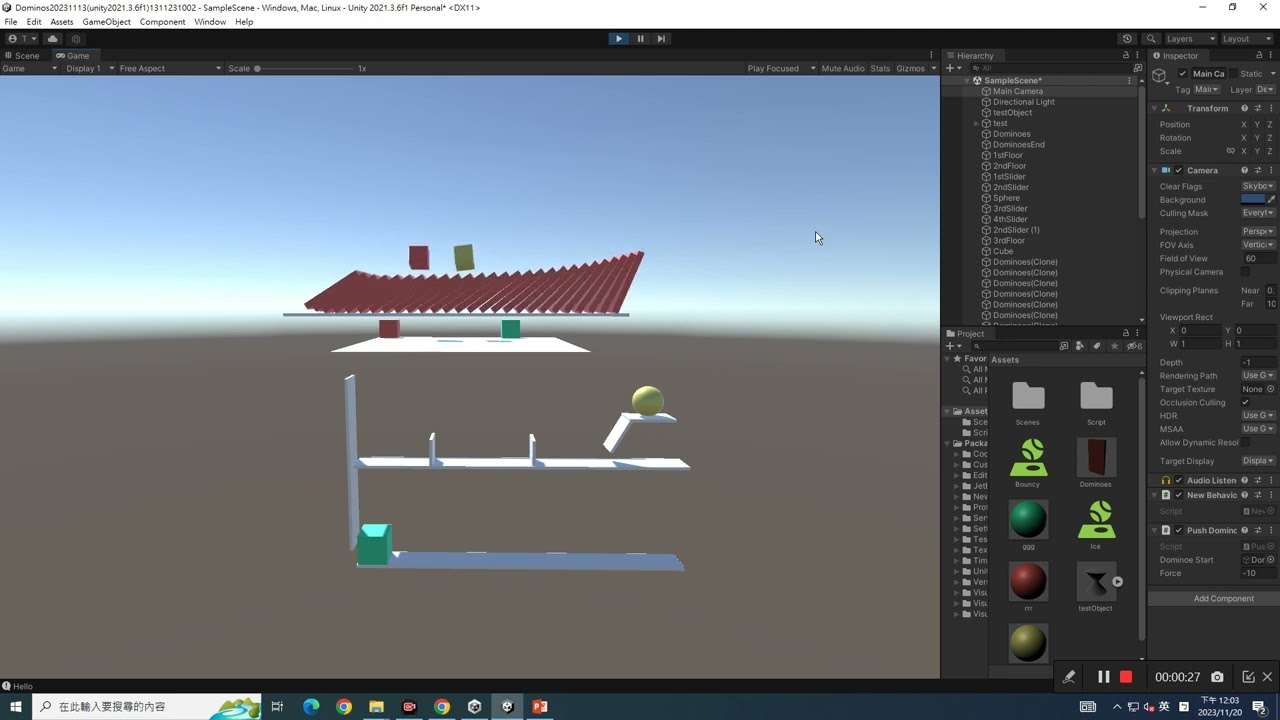This screenshot has width=1280, height=720.
Task: Click the Scale constrain-proportions link icon
Action: click(x=1230, y=151)
